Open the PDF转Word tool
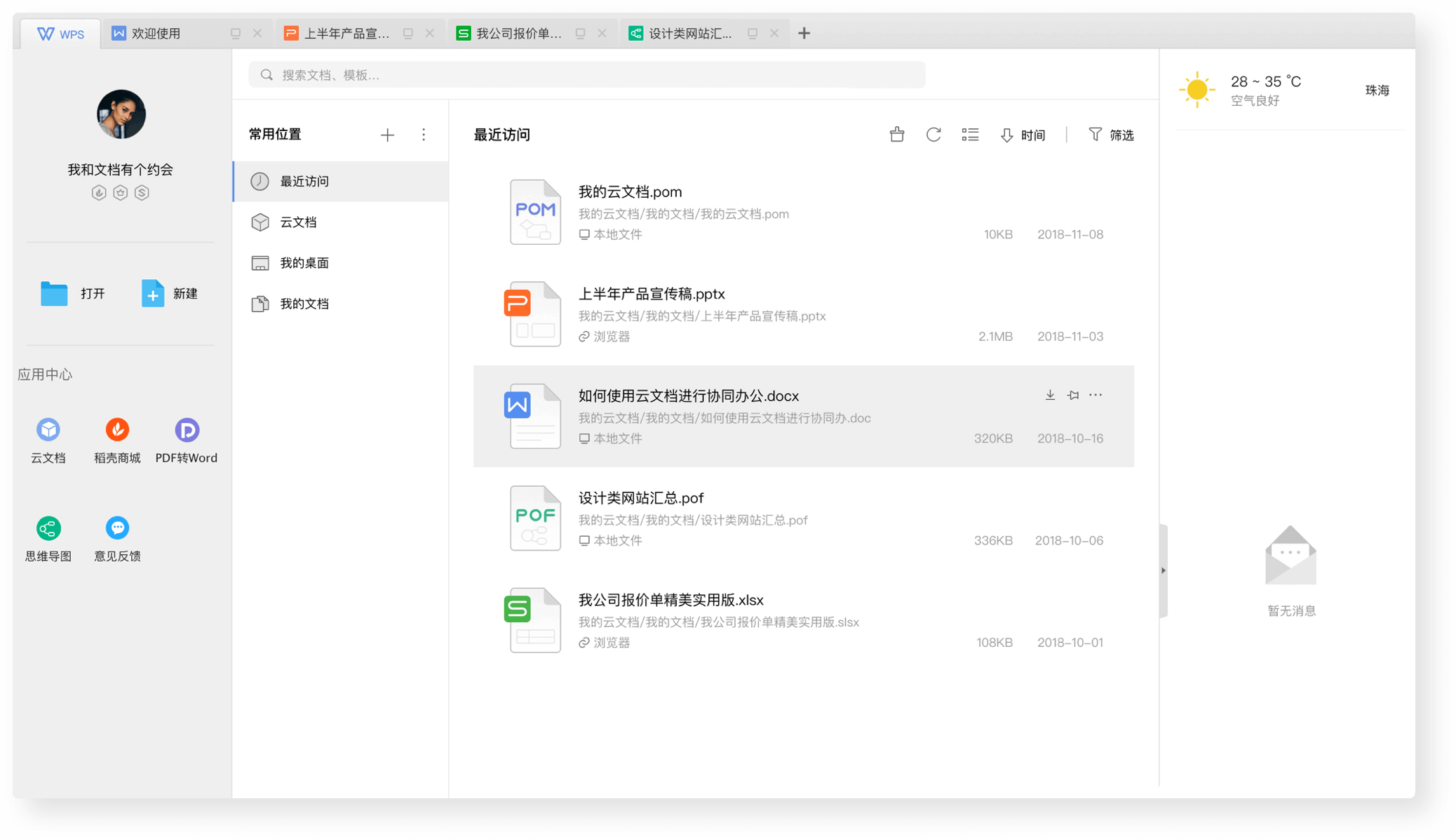This screenshot has width=1456, height=839. [x=187, y=430]
